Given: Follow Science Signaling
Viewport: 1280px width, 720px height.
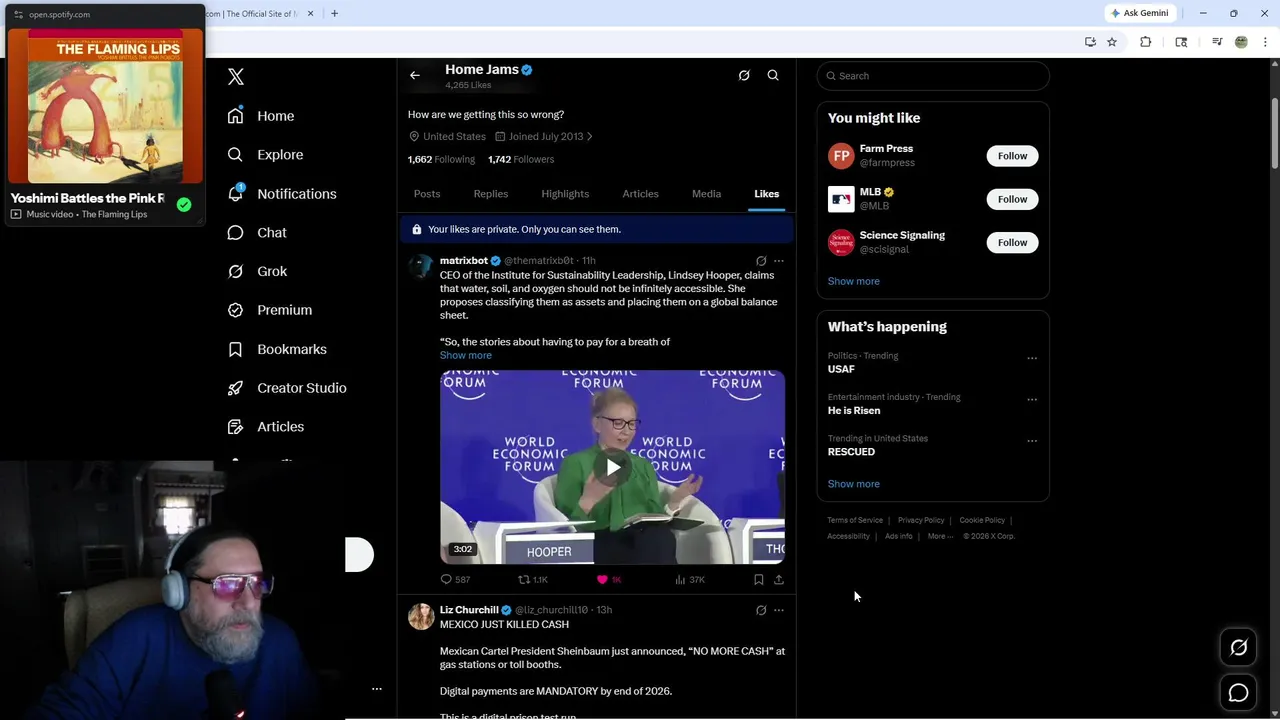Looking at the screenshot, I should 1012,242.
